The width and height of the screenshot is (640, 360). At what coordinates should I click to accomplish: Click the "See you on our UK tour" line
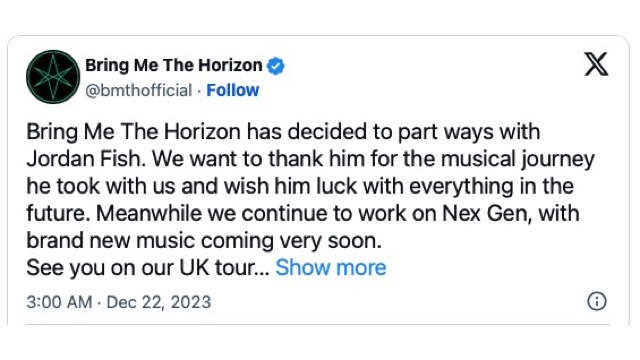[148, 268]
